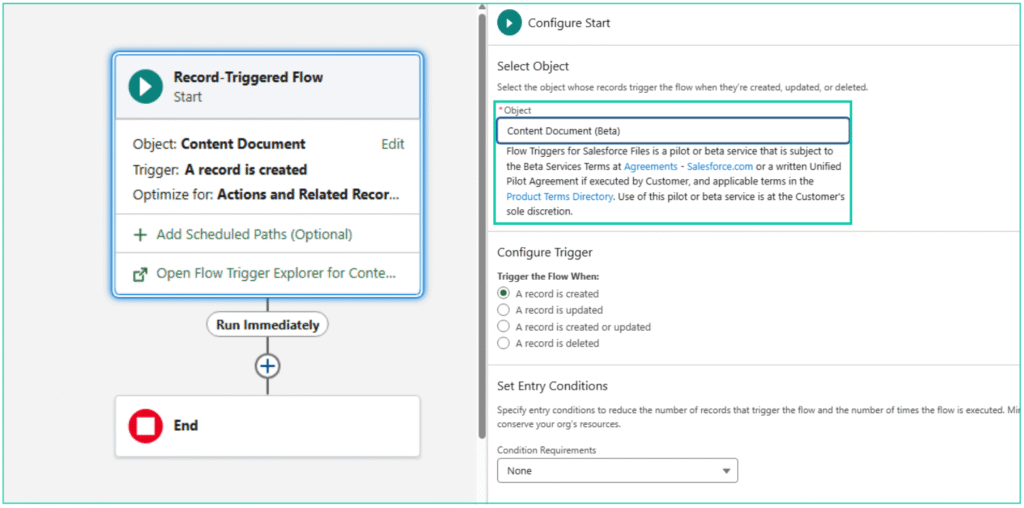Click the Configure Start header play icon

click(510, 22)
